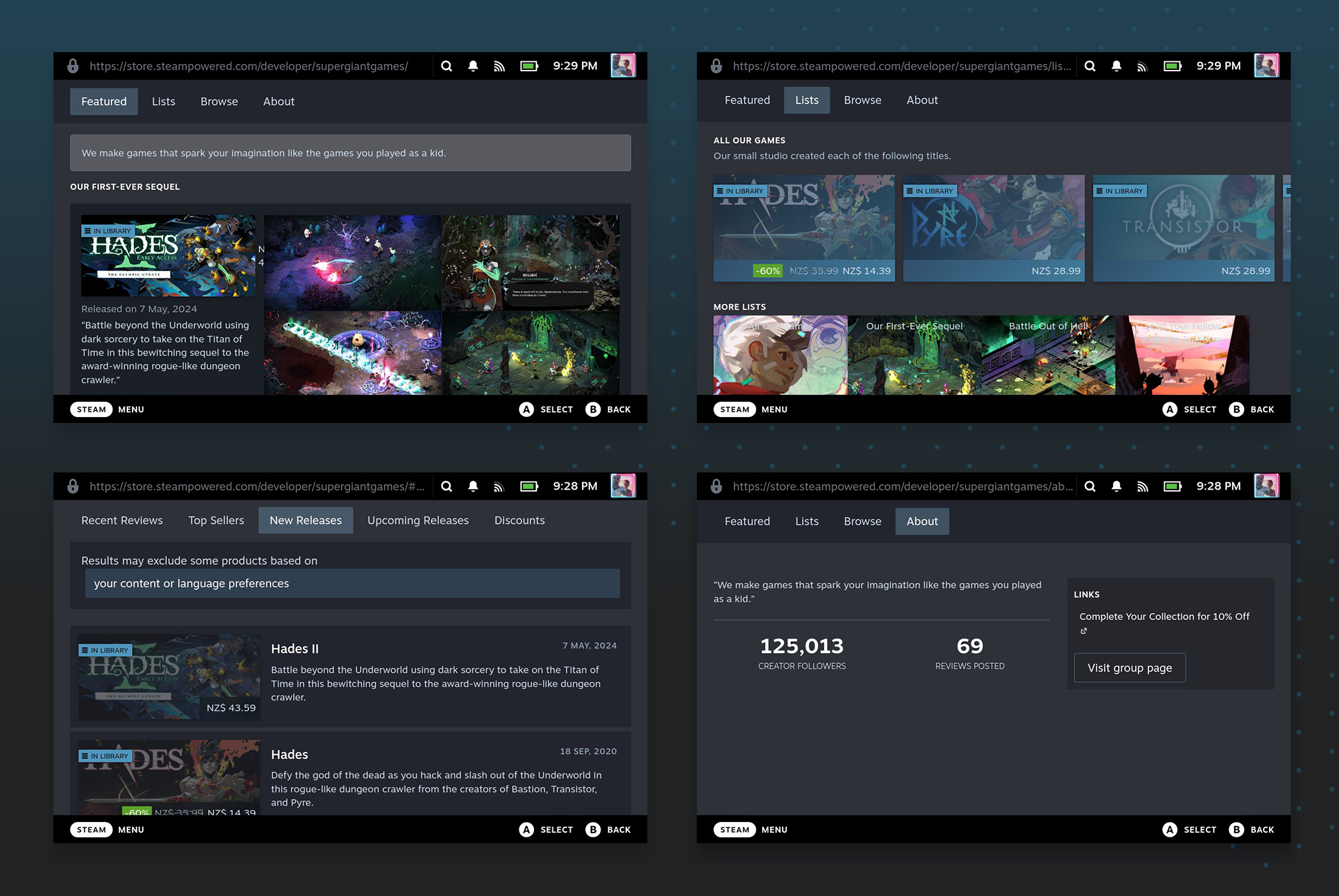
Task: Click the content or language preferences link
Action: [x=191, y=583]
